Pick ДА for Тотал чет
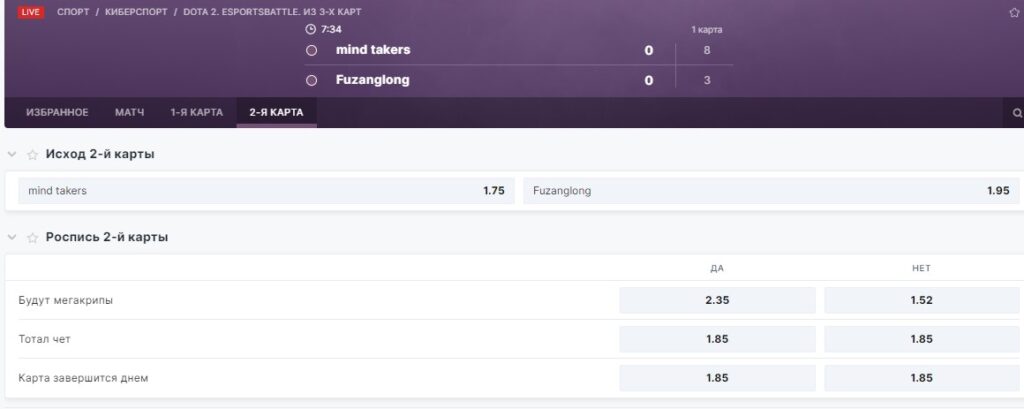1024x409 pixels. [x=717, y=339]
